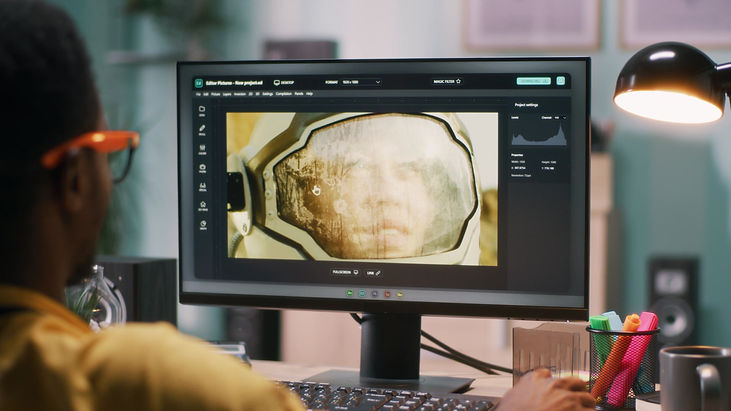This screenshot has height=411, width=731.
Task: Click the Project settings panel title
Action: (526, 105)
